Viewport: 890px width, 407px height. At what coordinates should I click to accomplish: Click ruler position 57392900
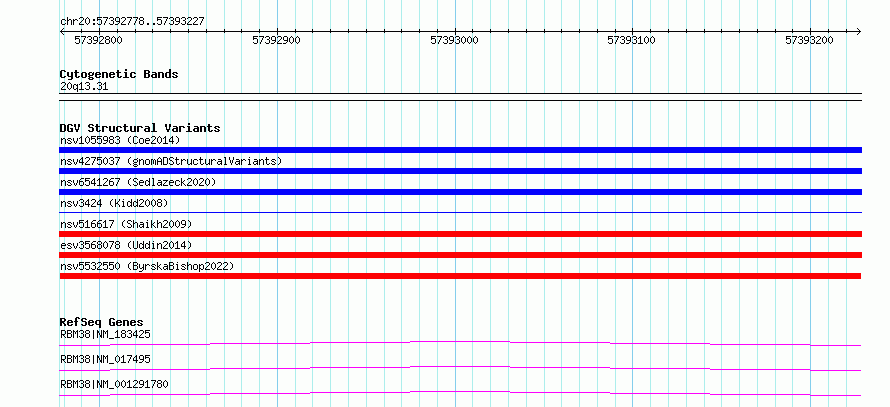tap(276, 40)
